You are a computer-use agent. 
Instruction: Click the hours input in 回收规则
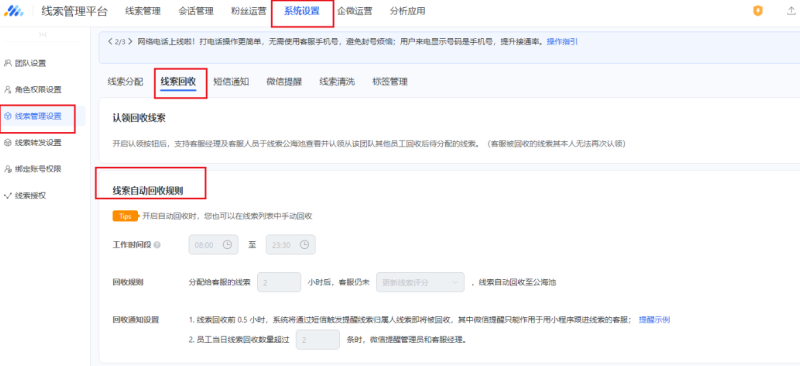point(279,282)
